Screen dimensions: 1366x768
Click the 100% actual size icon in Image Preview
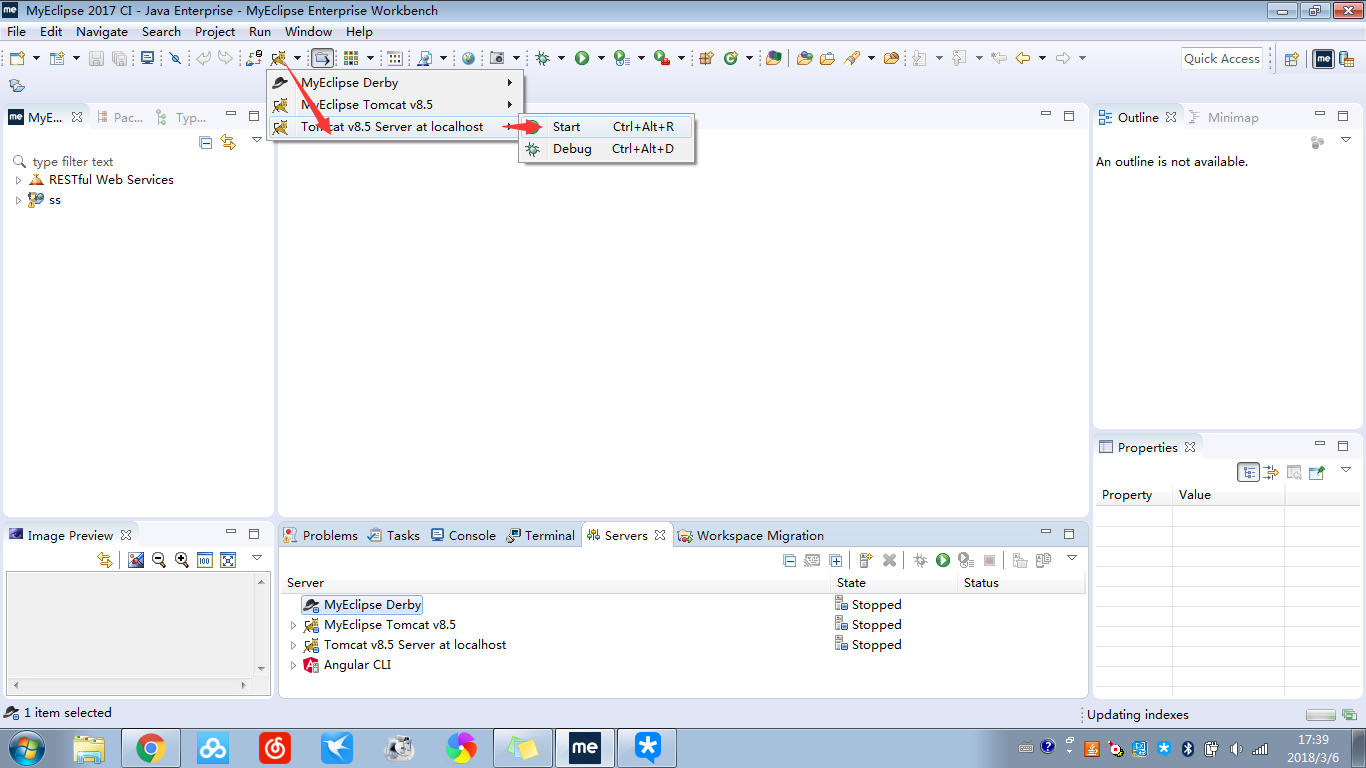point(205,560)
